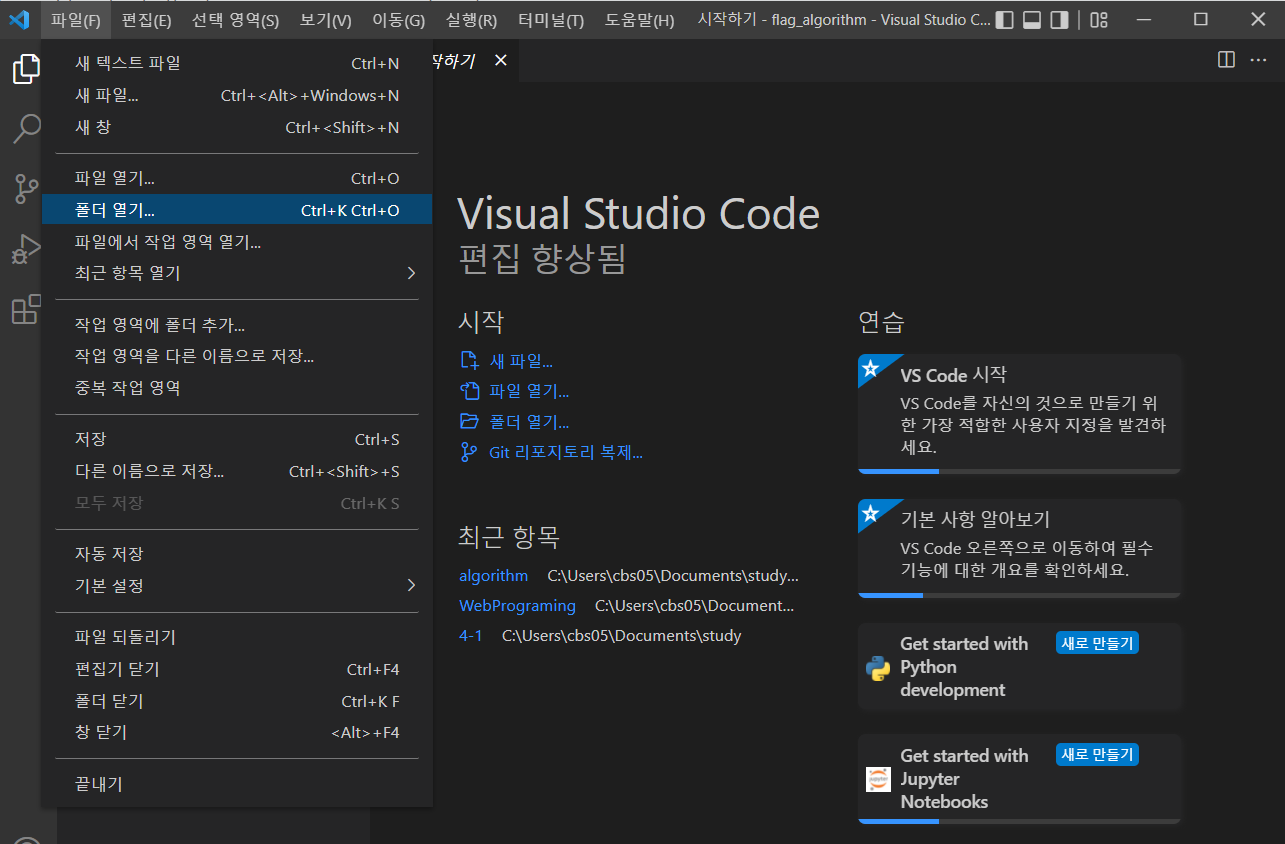Click Git 리포지토리 복제... link
The height and width of the screenshot is (844, 1285).
point(566,452)
